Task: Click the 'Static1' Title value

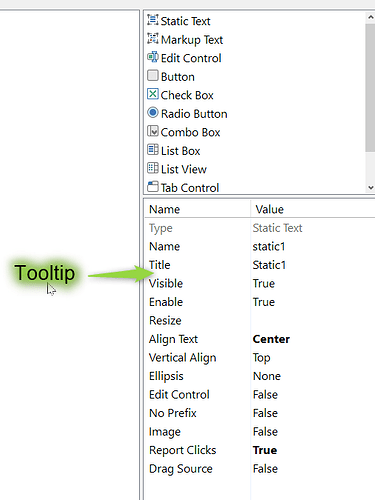Action: click(x=269, y=265)
